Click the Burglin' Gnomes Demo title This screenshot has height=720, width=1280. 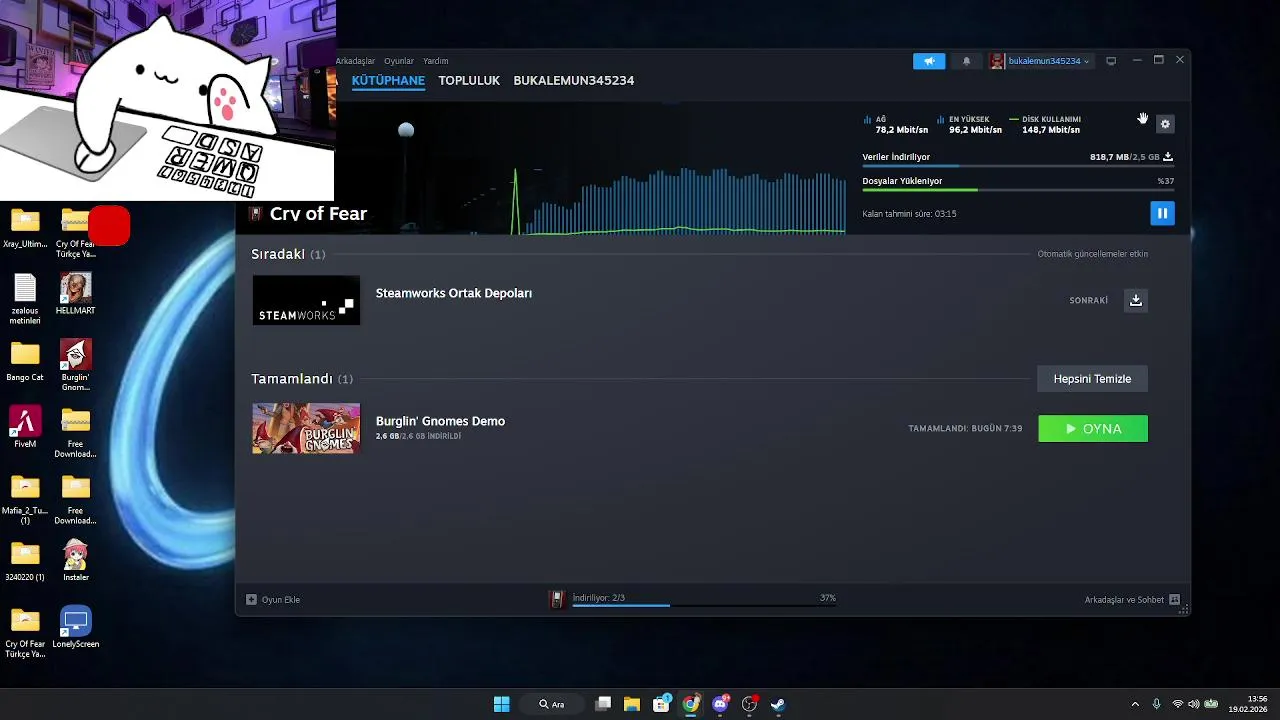440,421
